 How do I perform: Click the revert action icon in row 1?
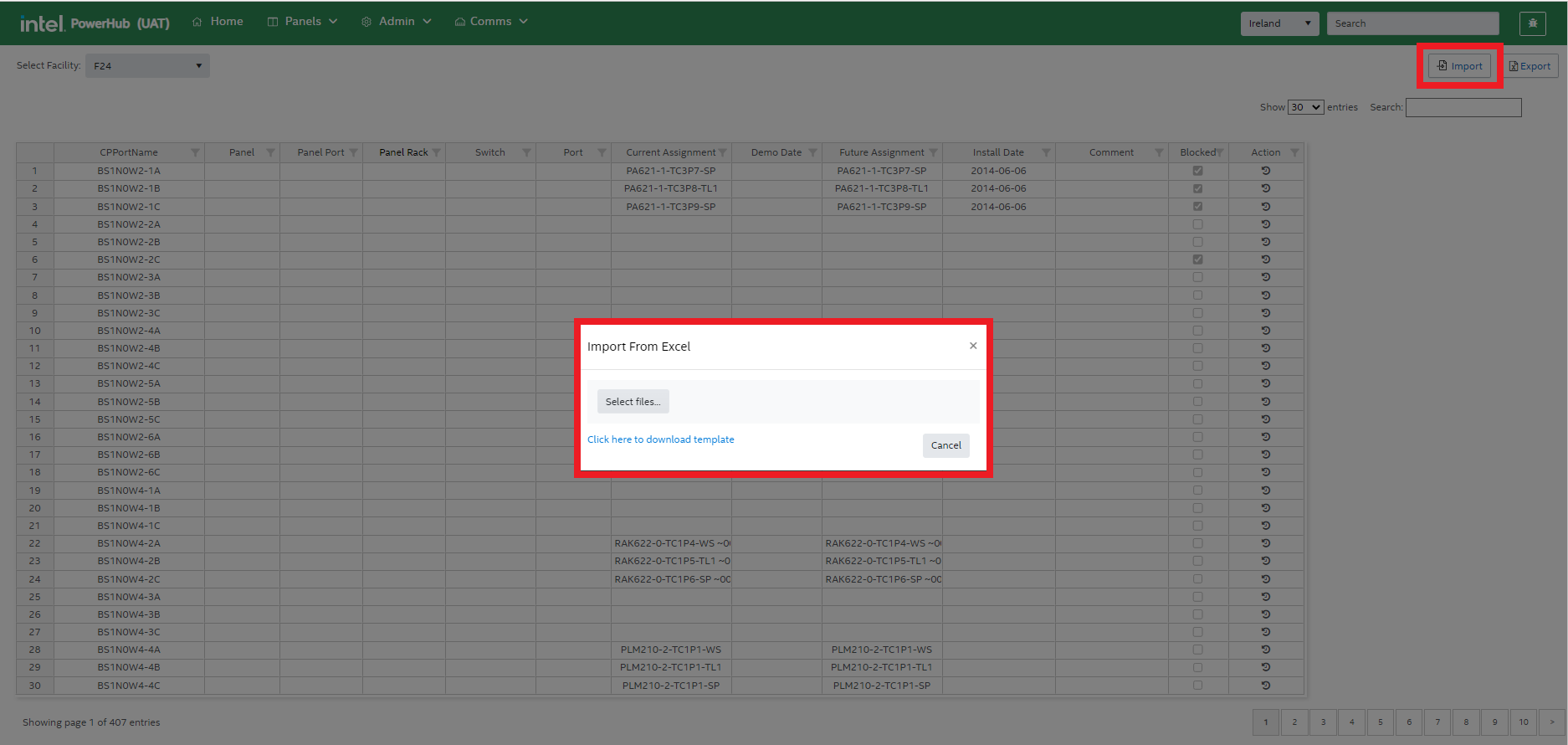coord(1265,171)
